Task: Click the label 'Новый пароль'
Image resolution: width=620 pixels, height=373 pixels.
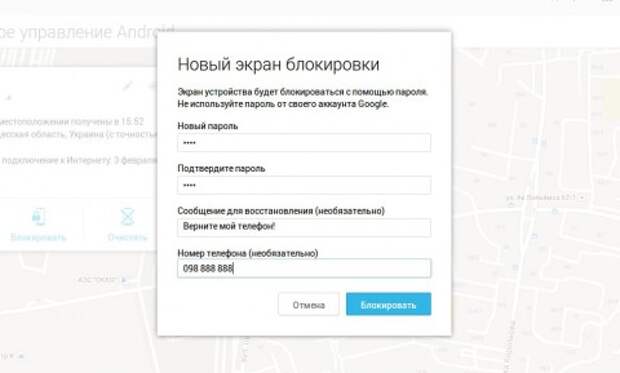Action: [x=208, y=126]
